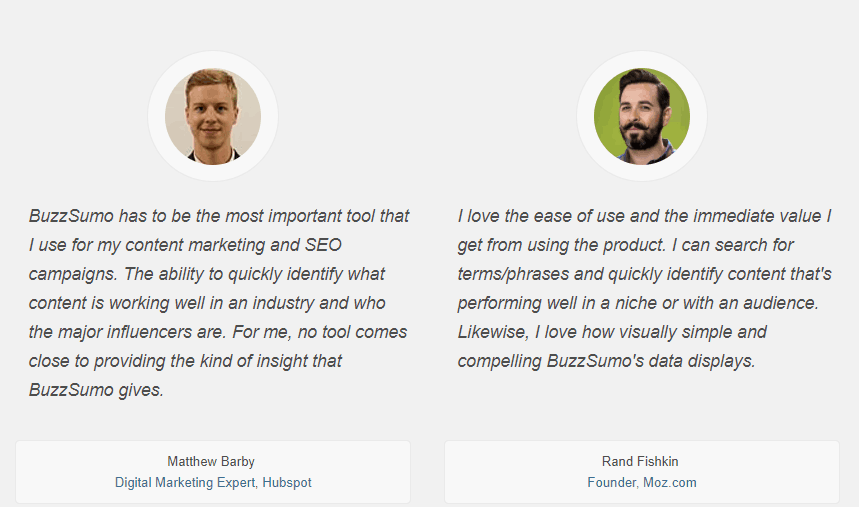Click the line 'performing well in a niche'

(638, 303)
